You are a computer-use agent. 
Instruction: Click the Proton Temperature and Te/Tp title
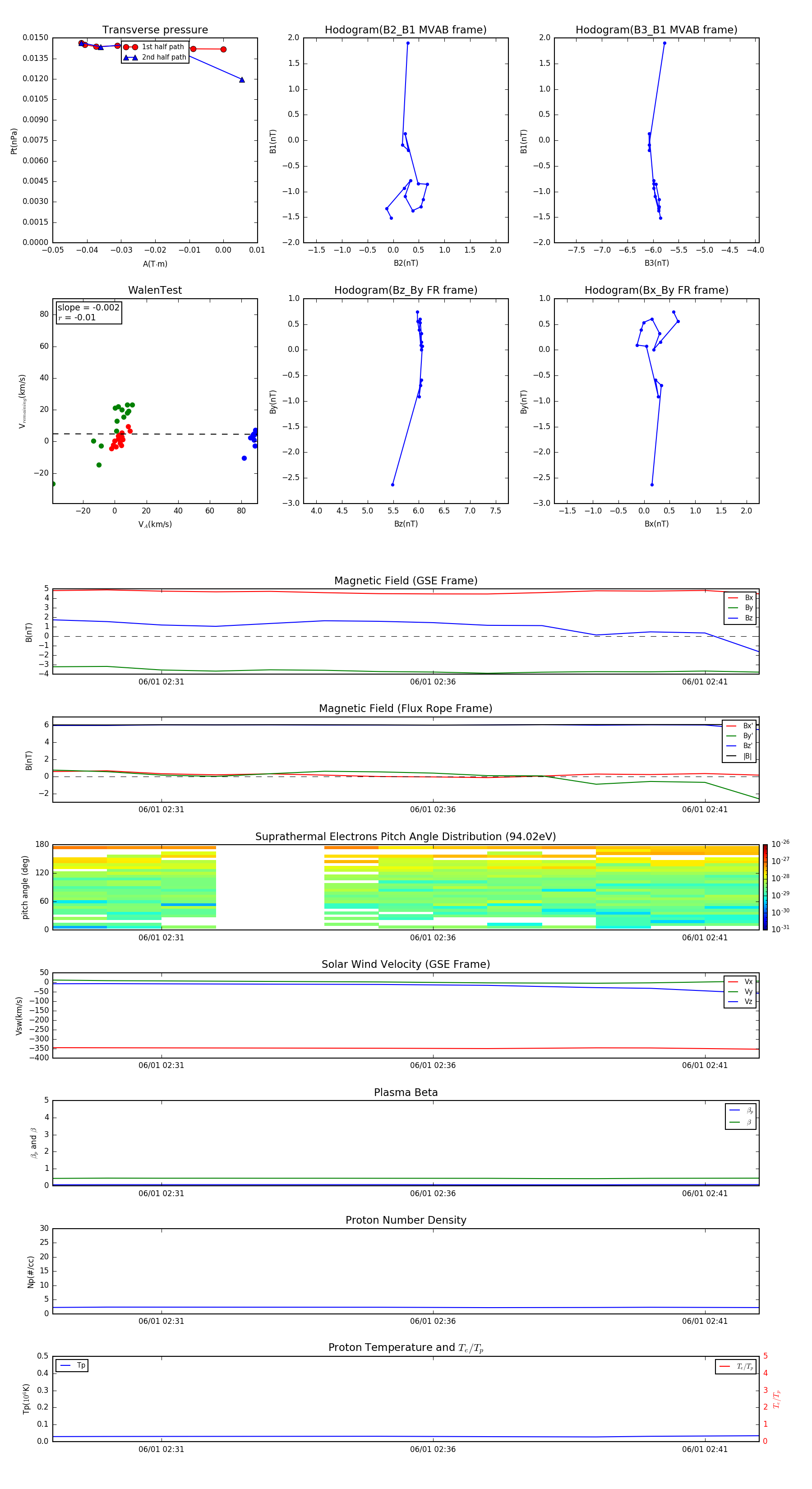[406, 1347]
